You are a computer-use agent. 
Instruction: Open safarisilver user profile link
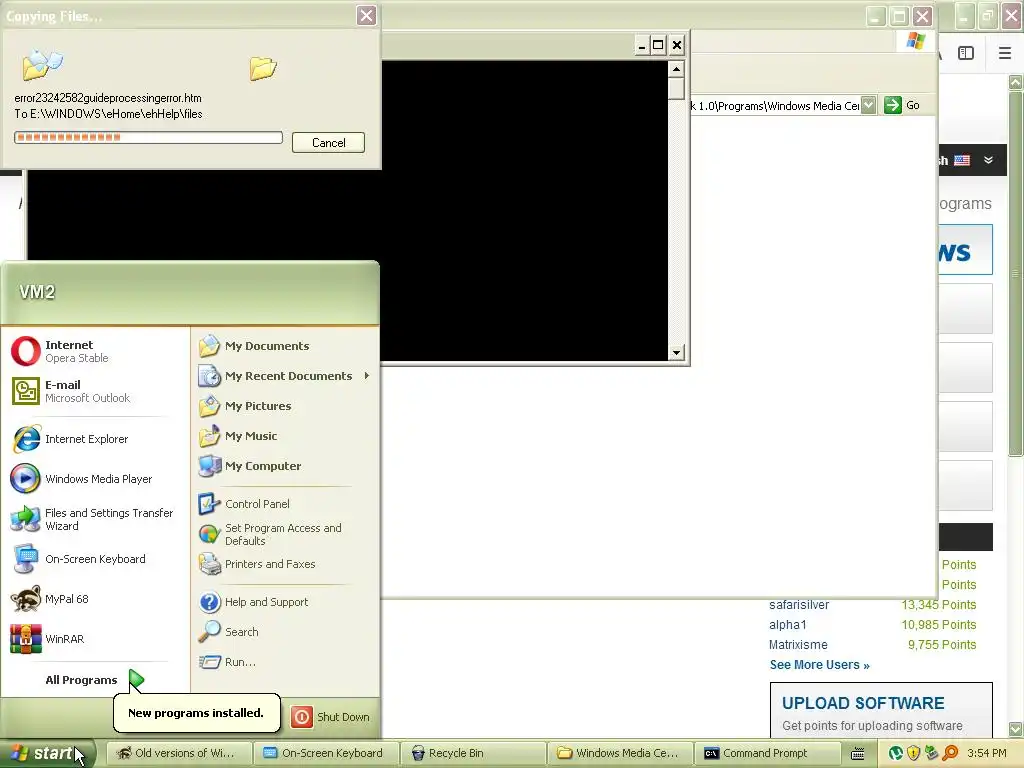pyautogui.click(x=799, y=605)
